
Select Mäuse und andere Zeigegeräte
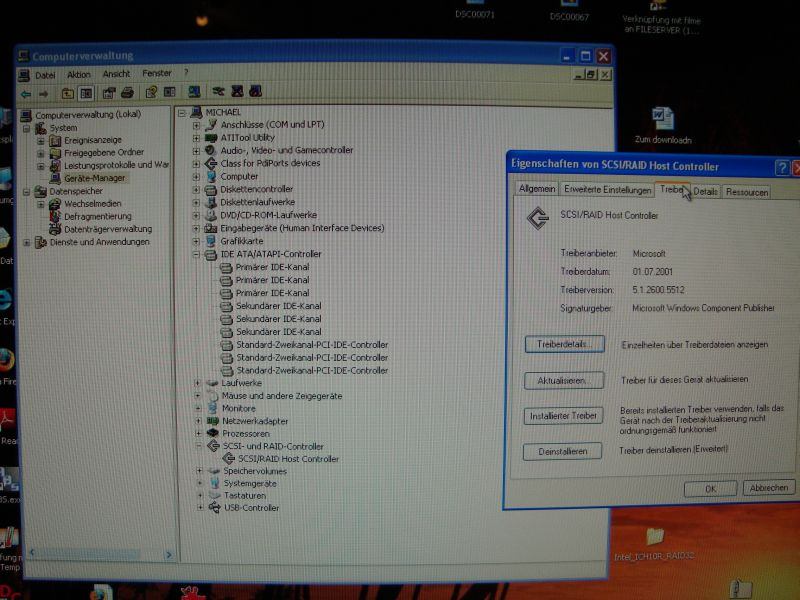coord(282,396)
